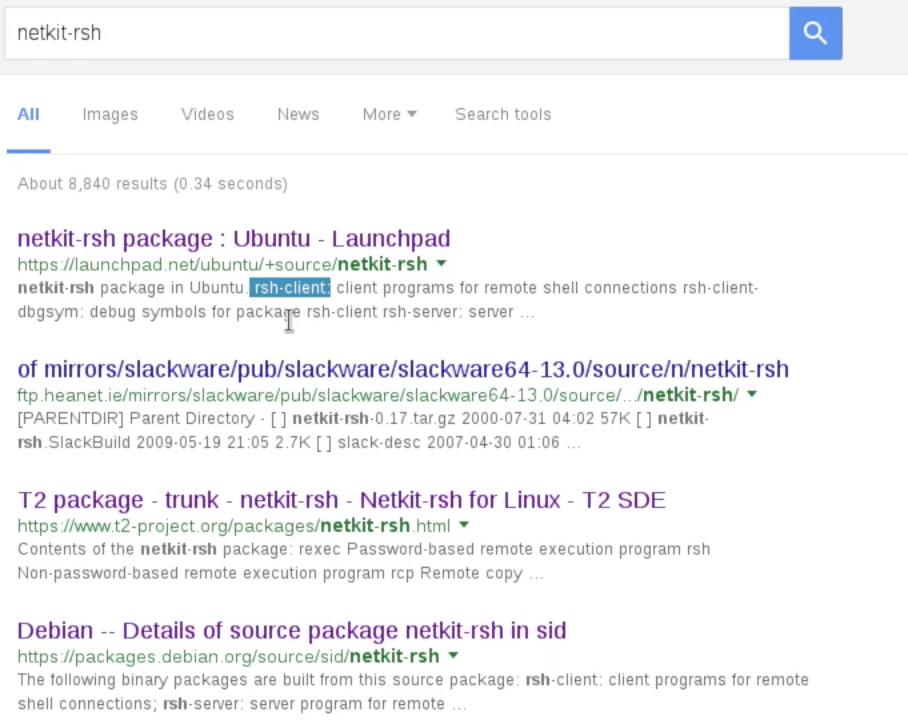
Task: Open T2 package netkit-rsh T2 SDE result
Action: tap(342, 500)
